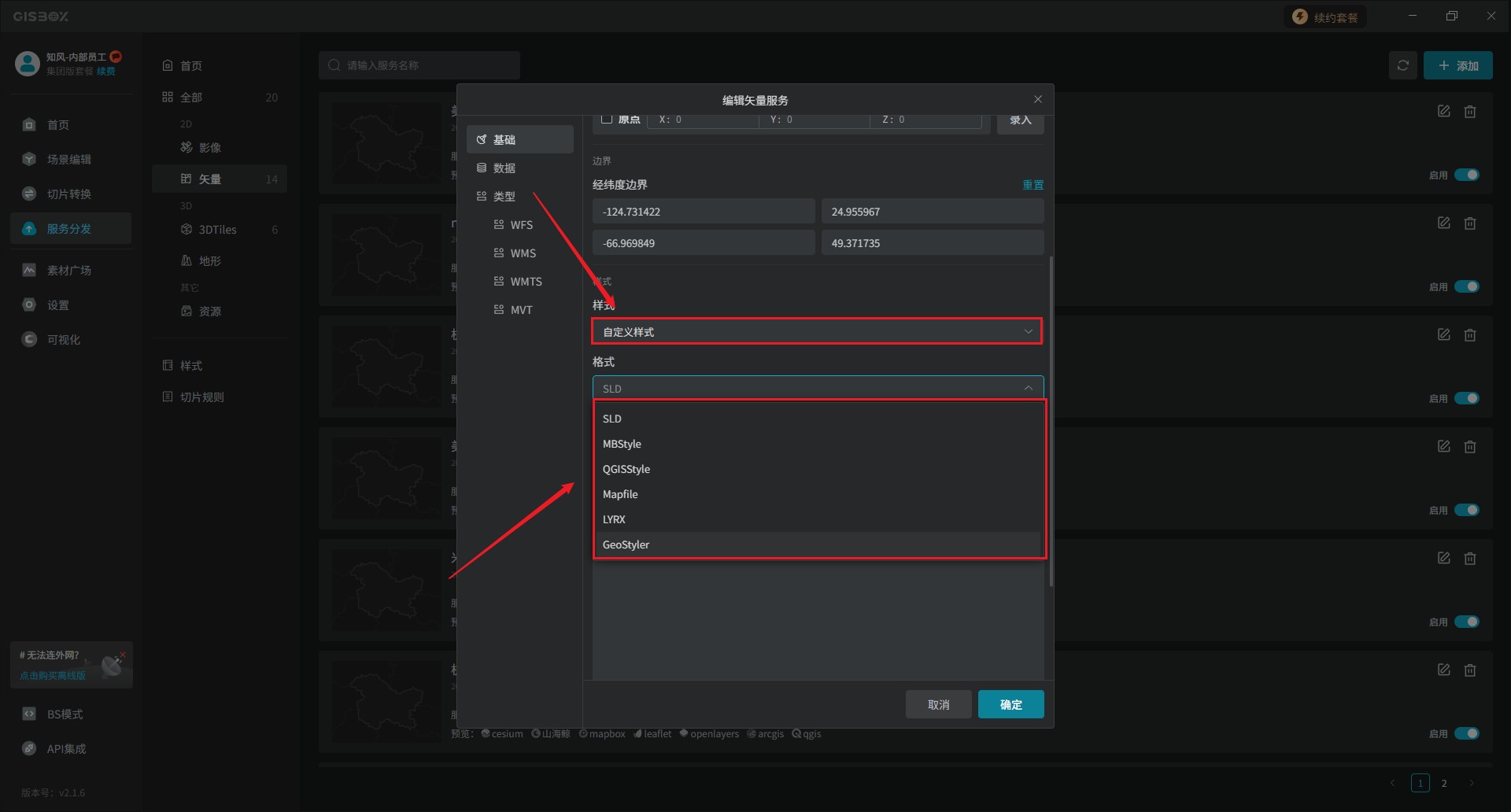
Task: Click the 重置 link for bounds
Action: coord(1033,185)
